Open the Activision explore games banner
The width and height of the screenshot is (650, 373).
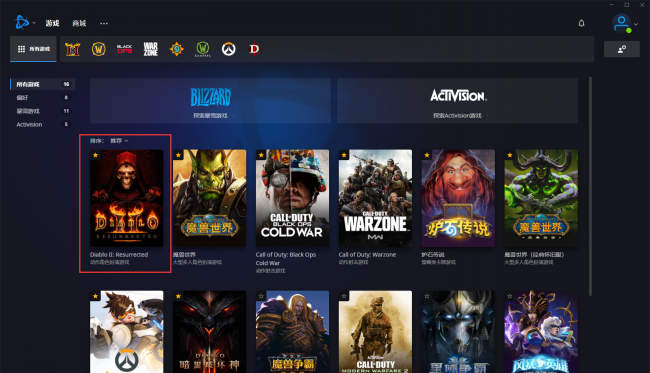457,101
